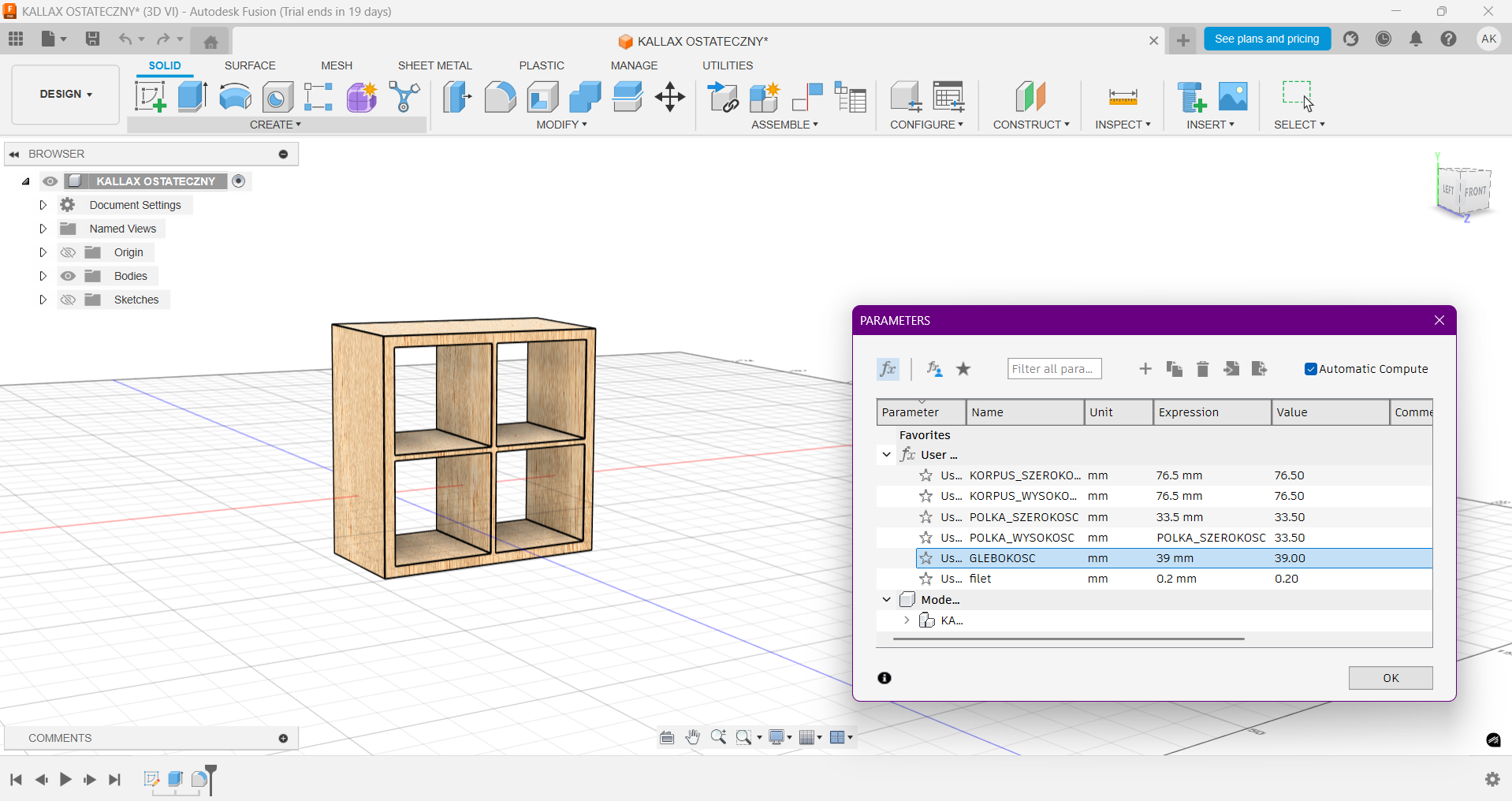Delete parameter using the trash icon

coord(1202,369)
